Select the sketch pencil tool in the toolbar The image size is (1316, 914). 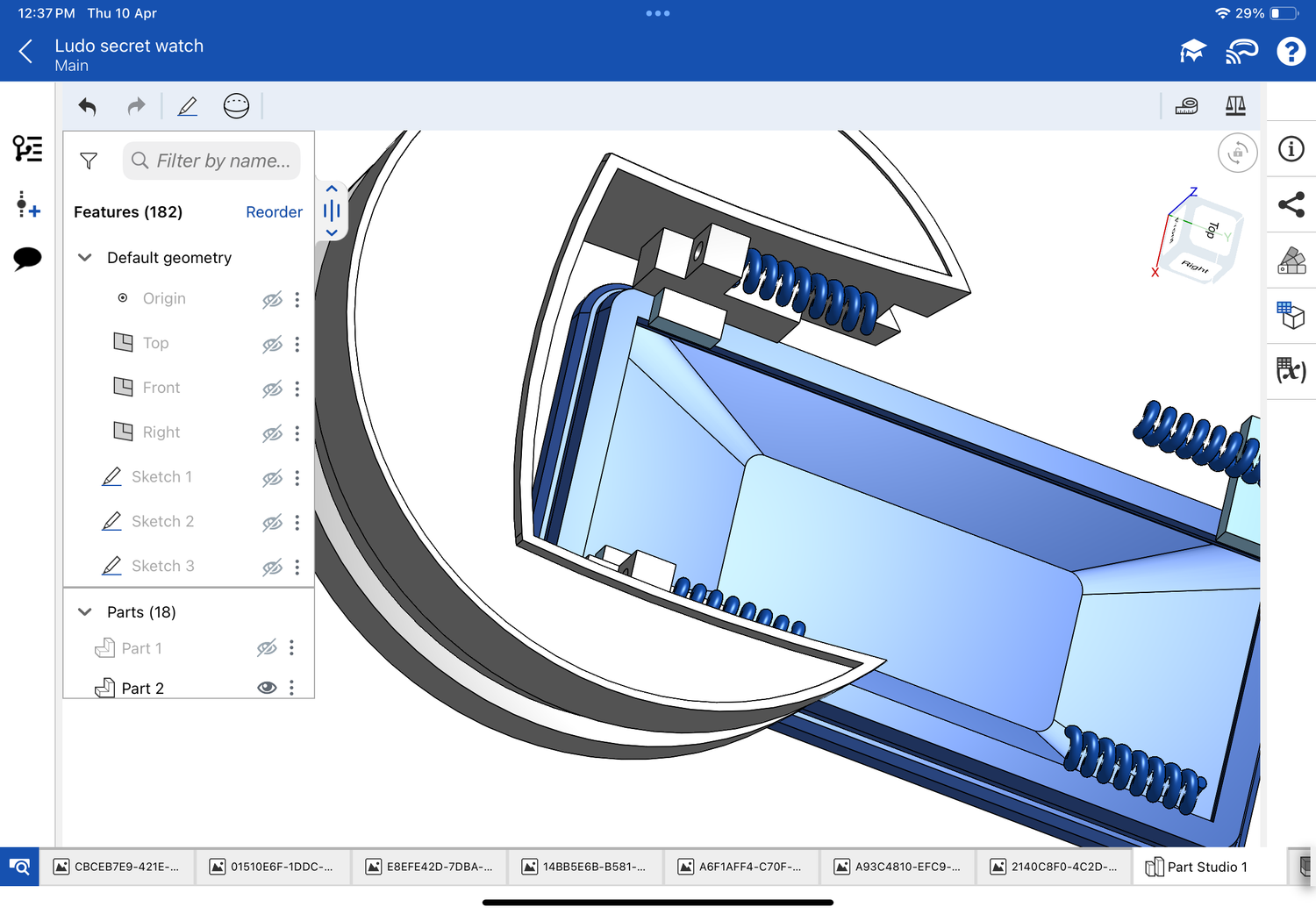point(188,107)
